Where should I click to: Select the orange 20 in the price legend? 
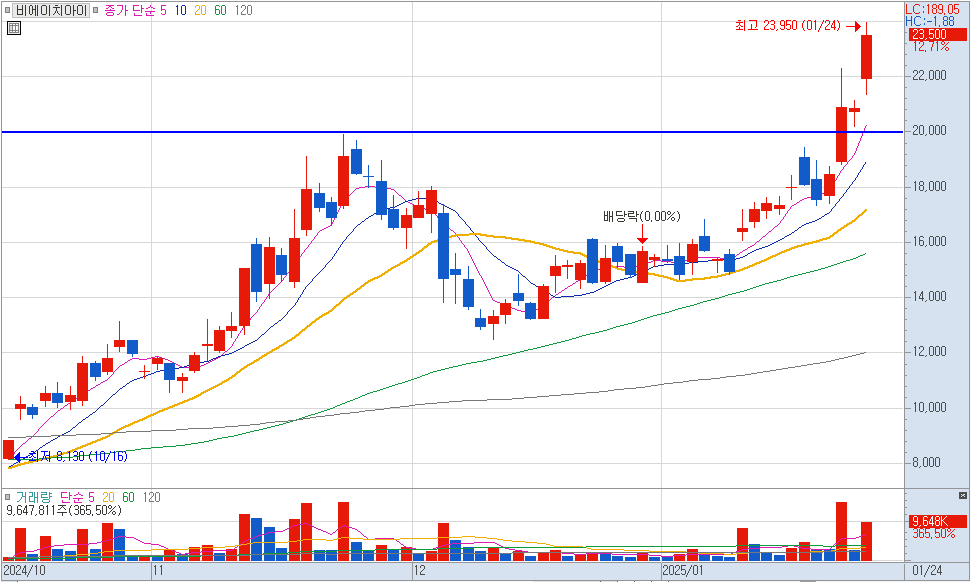coord(201,11)
